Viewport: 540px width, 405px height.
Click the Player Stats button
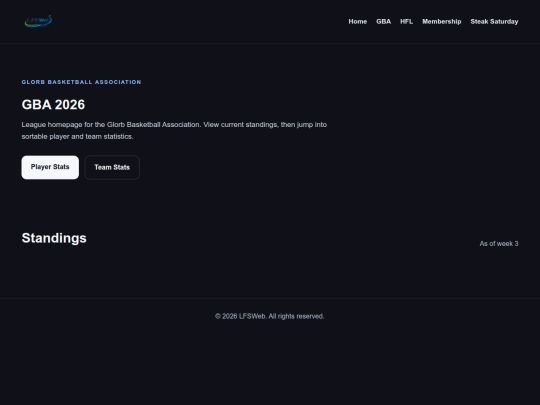coord(50,167)
